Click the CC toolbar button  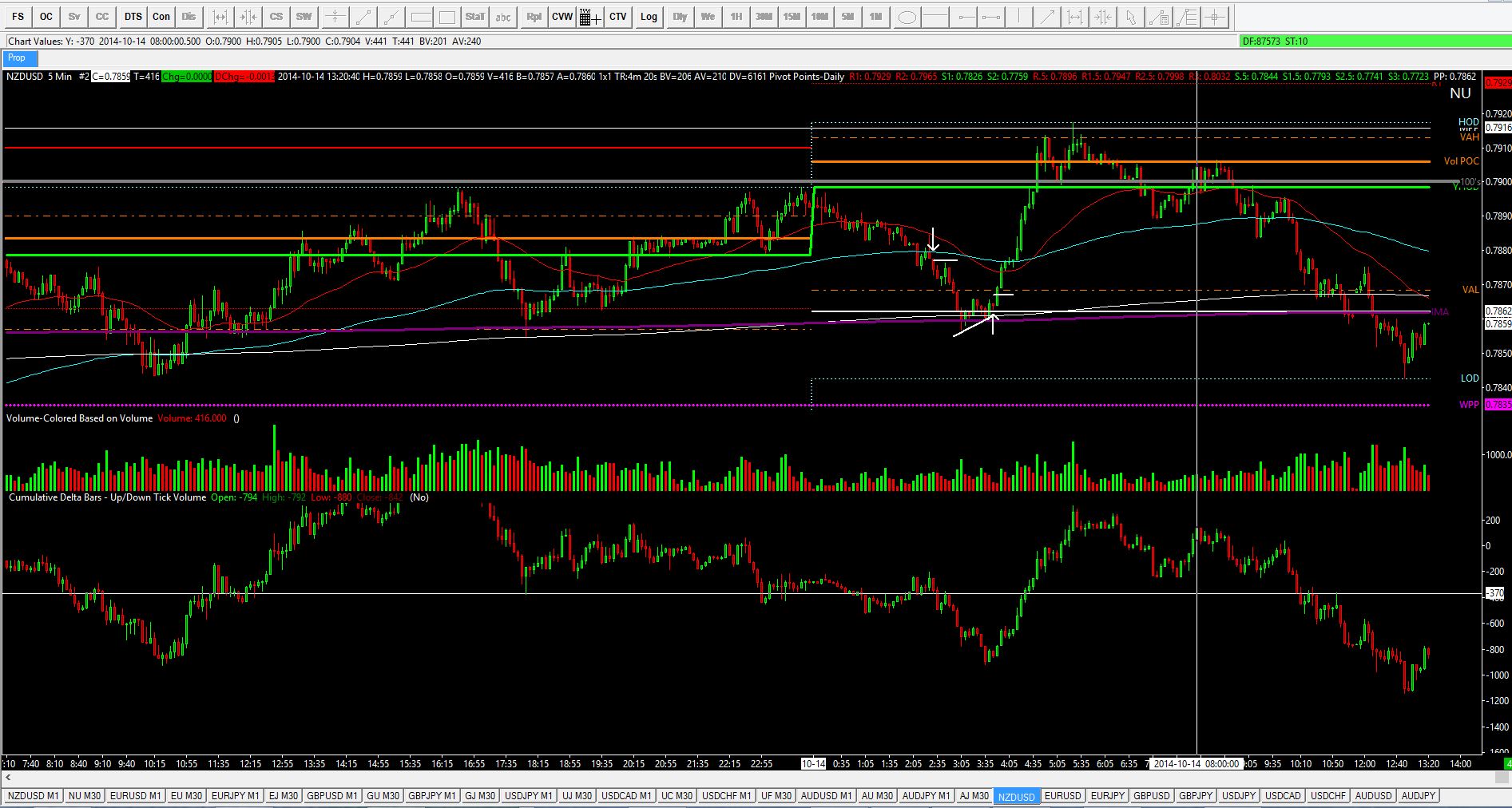tap(102, 17)
